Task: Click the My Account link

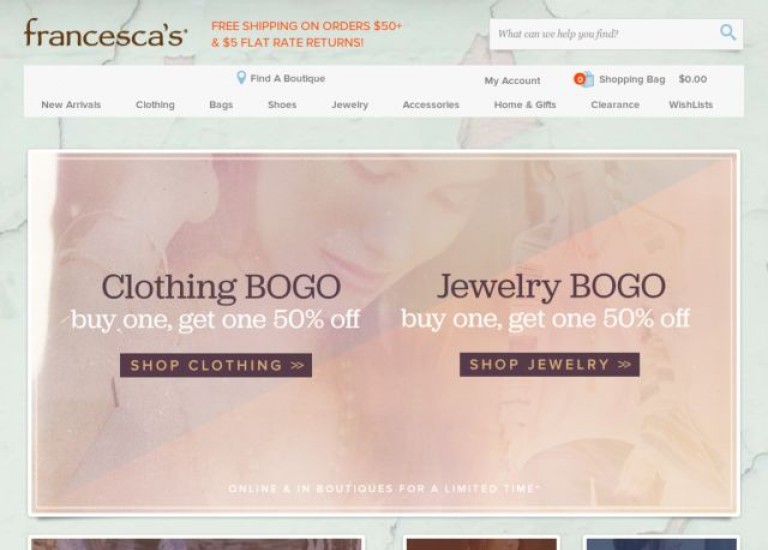Action: [x=512, y=81]
